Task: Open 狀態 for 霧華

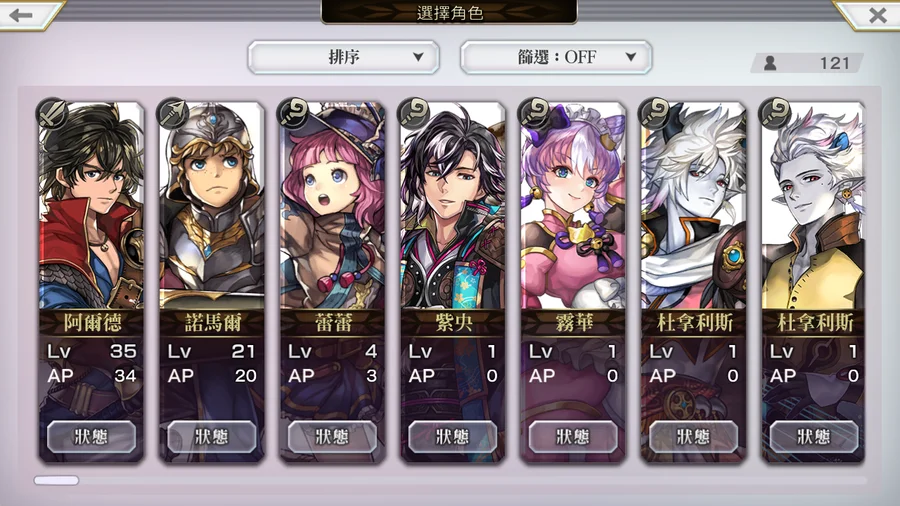Action: (573, 437)
